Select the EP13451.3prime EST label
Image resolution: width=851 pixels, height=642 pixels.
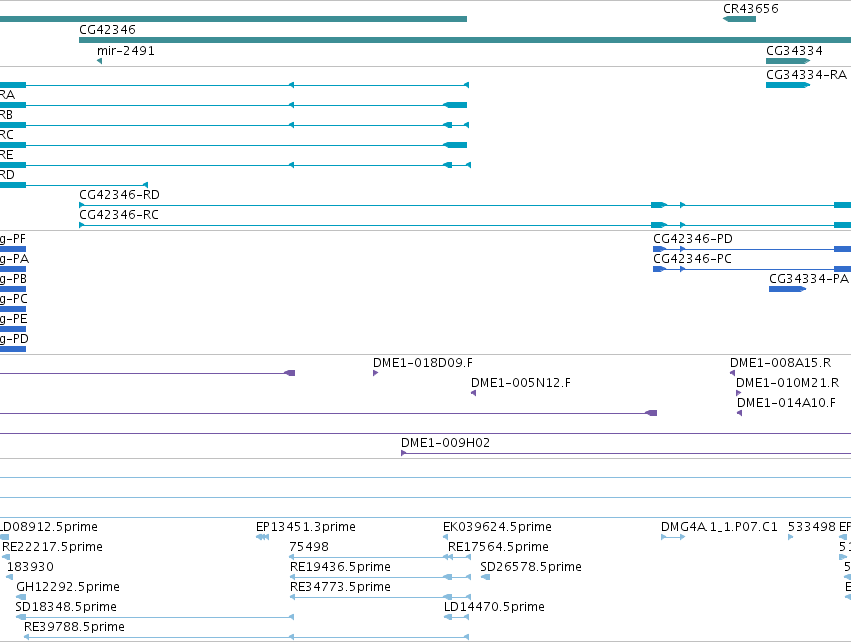(306, 526)
